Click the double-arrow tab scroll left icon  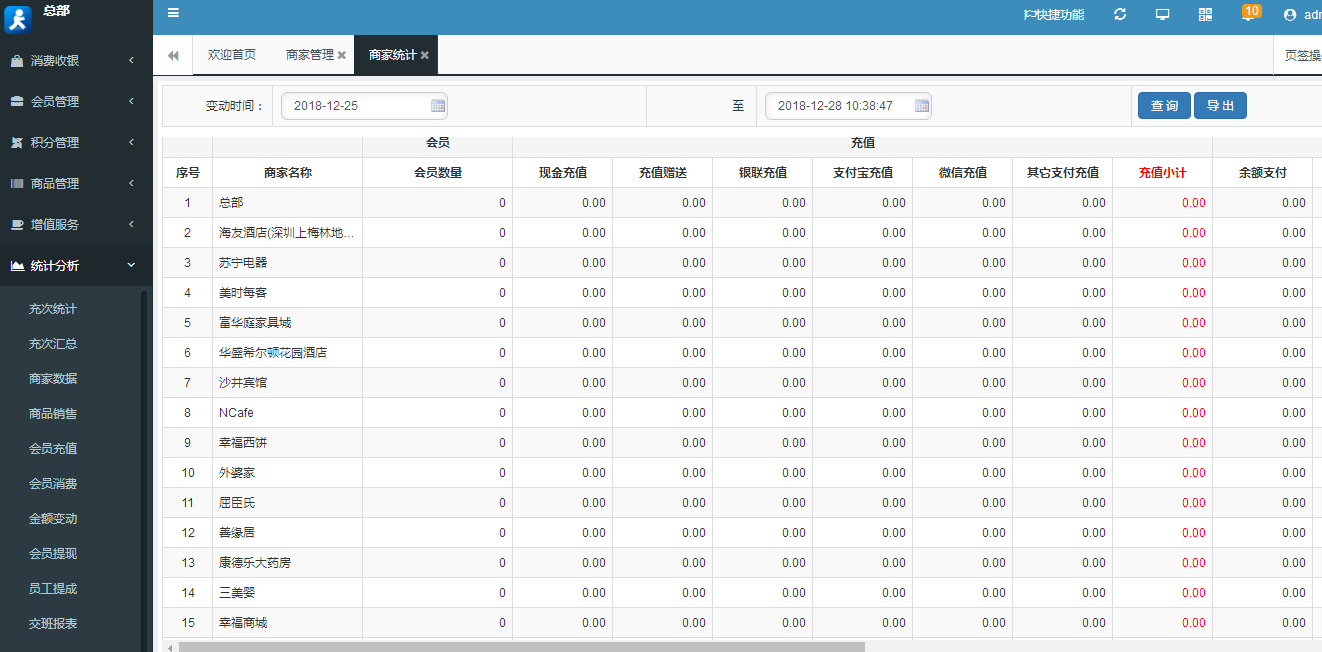click(x=173, y=56)
